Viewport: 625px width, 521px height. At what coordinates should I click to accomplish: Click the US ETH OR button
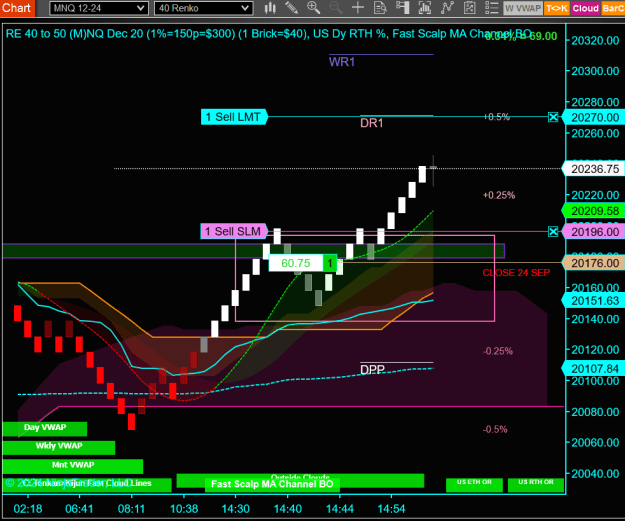coord(474,485)
